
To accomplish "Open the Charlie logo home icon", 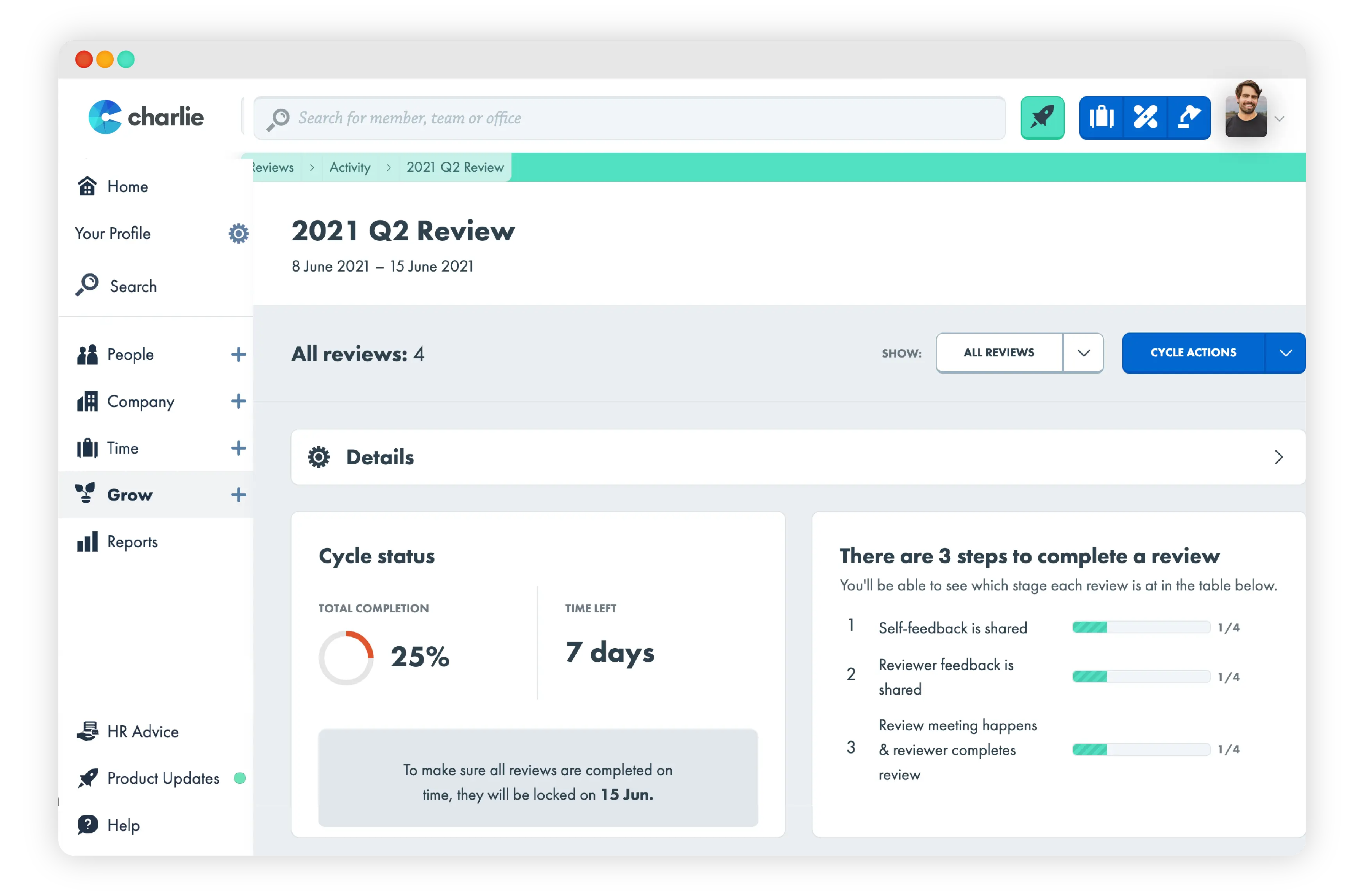I will pos(105,117).
